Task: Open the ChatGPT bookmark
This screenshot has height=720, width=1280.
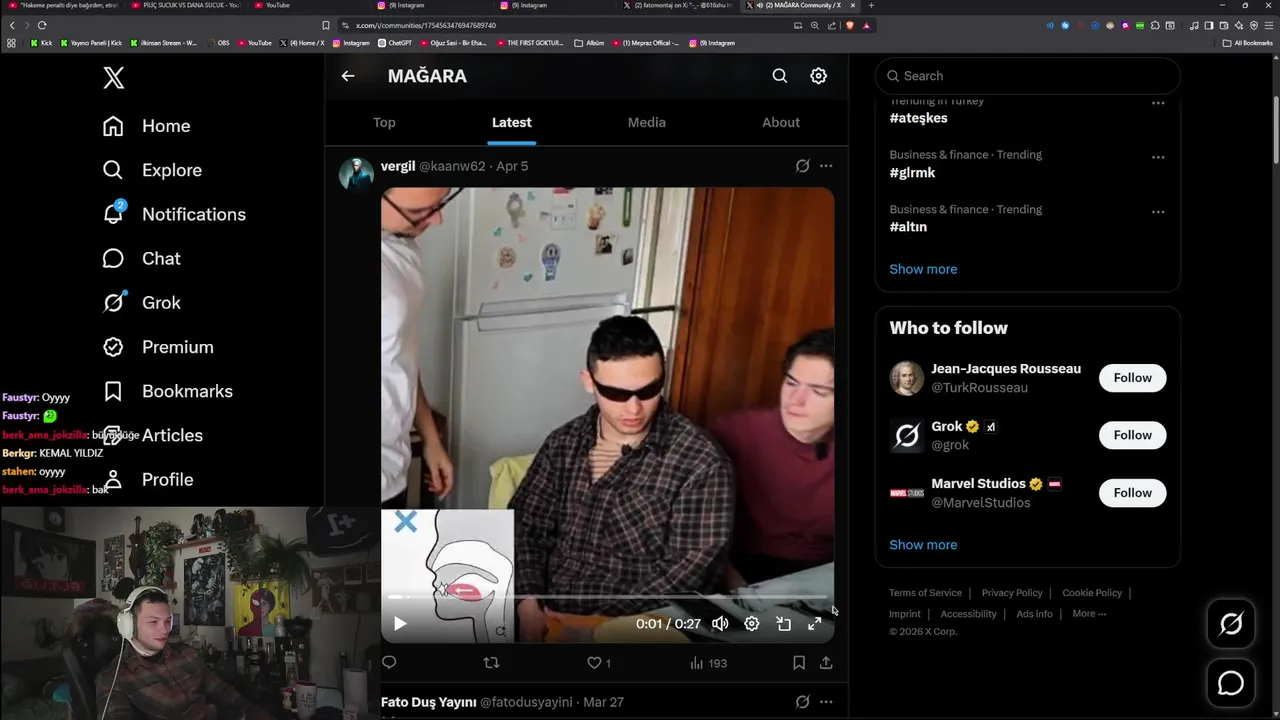Action: [395, 43]
